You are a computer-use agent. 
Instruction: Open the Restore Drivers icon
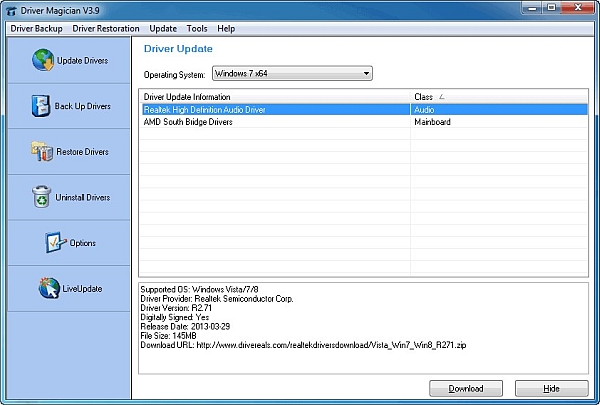pyautogui.click(x=43, y=151)
